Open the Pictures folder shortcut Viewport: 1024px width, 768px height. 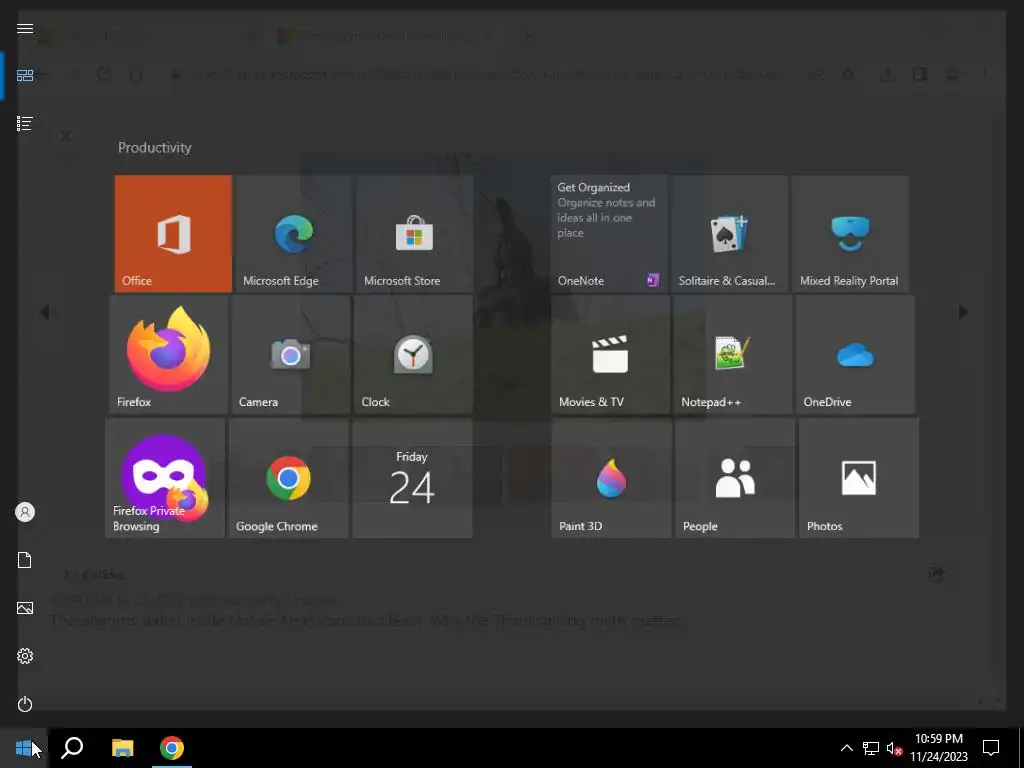click(x=25, y=608)
